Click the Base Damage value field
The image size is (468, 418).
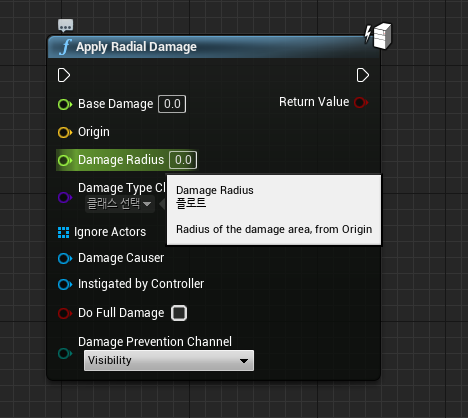click(x=172, y=104)
